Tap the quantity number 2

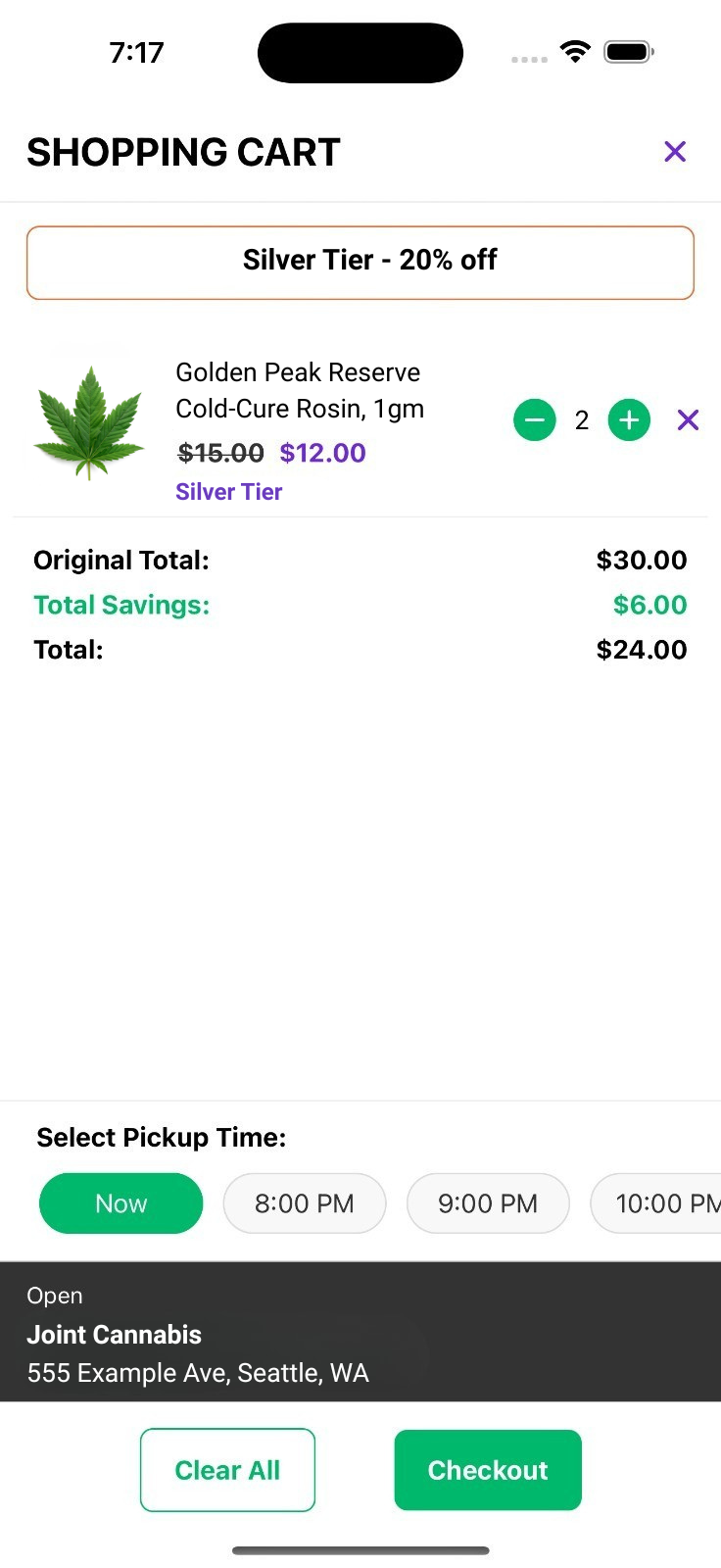click(582, 420)
